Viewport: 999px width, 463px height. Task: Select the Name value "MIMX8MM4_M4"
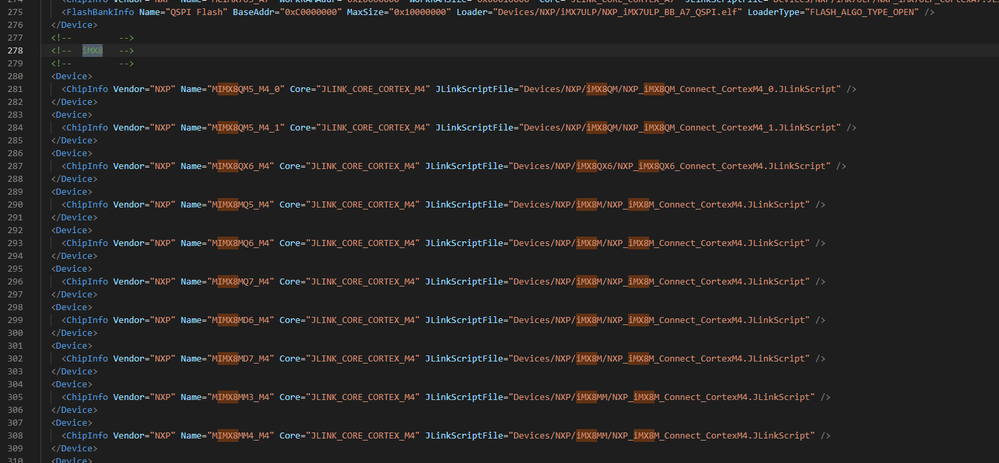[x=240, y=436]
